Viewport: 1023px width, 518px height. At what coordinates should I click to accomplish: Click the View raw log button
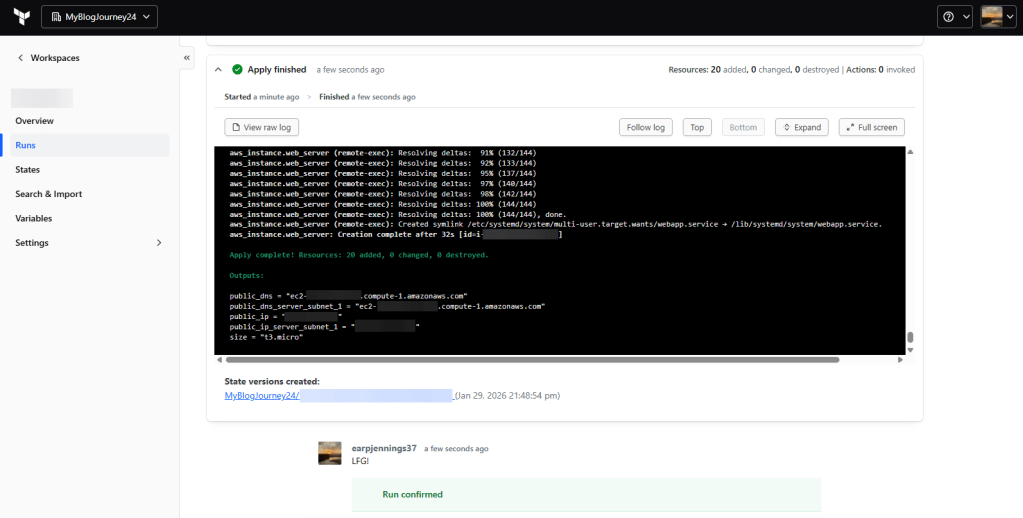click(261, 127)
